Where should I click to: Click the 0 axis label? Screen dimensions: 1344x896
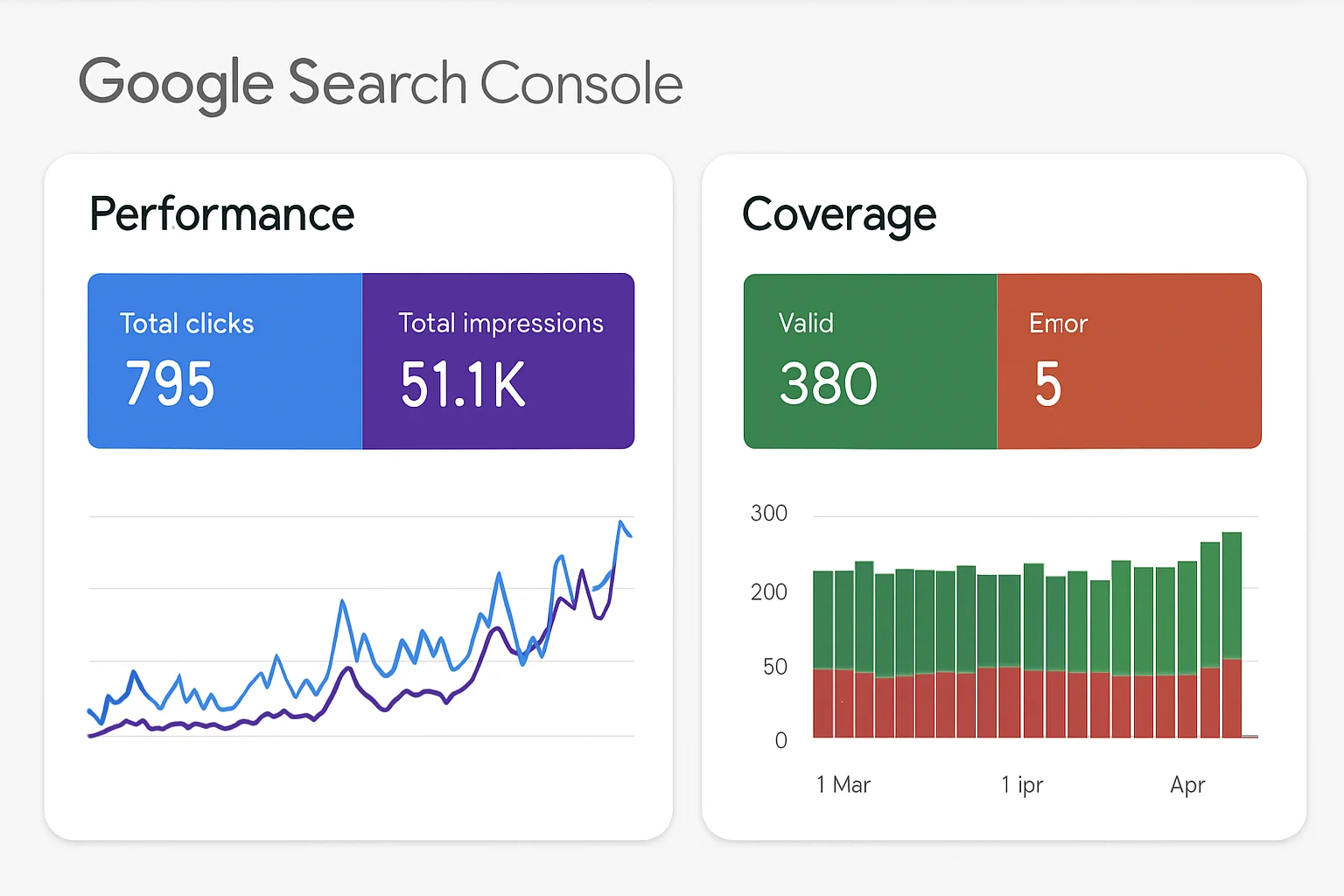(781, 741)
